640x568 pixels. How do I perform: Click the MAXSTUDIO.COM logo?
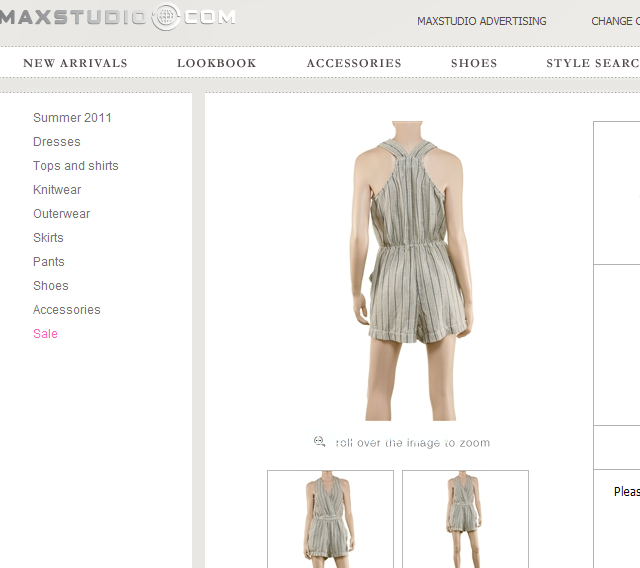coord(118,17)
